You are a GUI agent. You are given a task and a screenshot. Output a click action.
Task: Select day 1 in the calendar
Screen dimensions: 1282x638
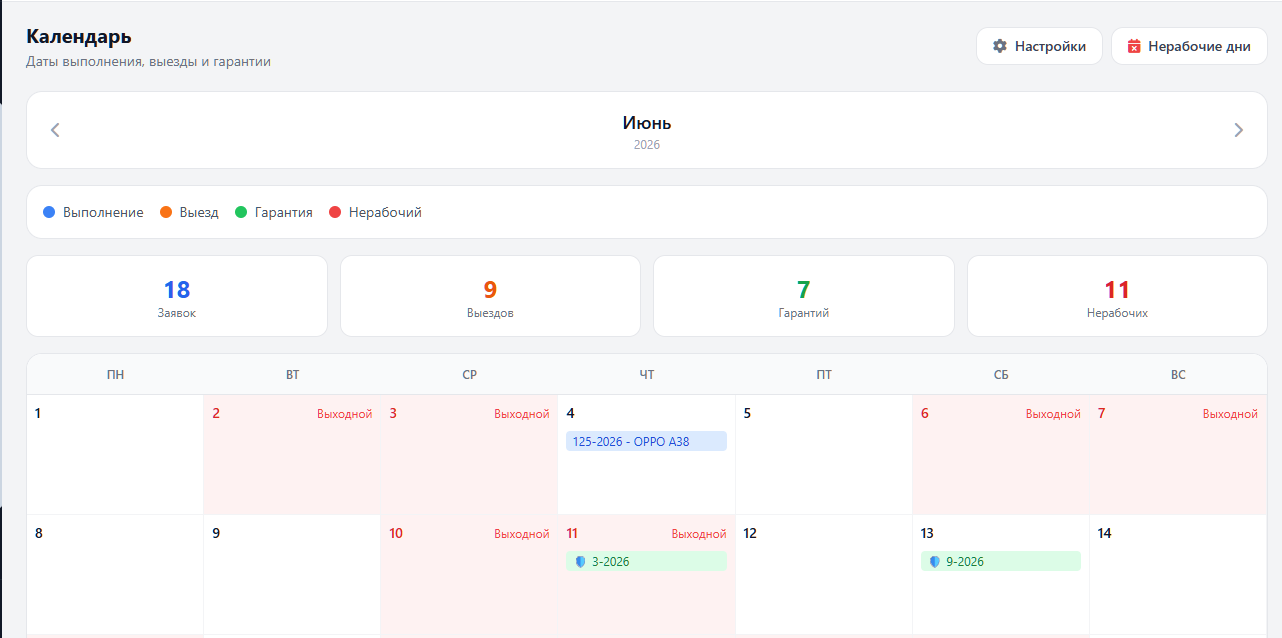pos(115,455)
